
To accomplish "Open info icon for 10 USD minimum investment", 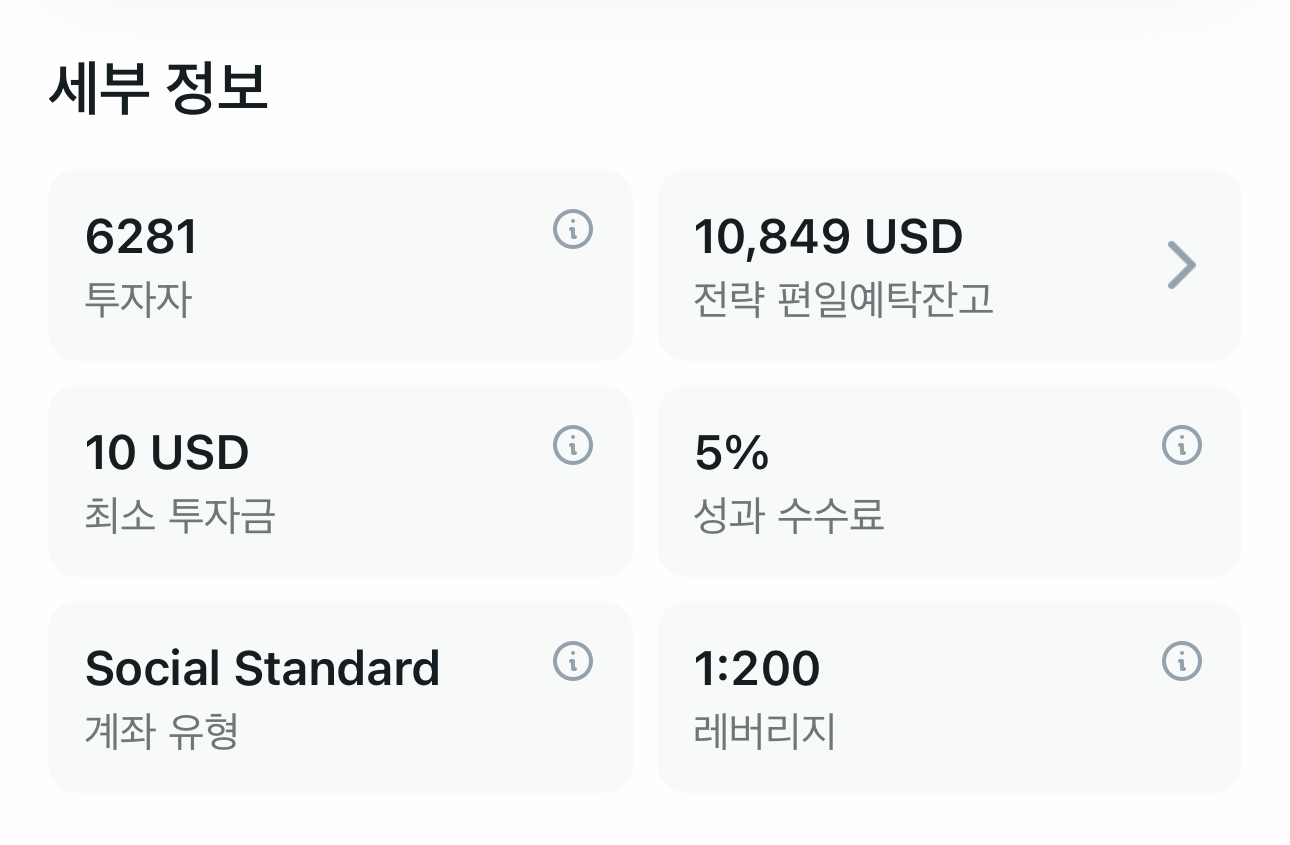I will pyautogui.click(x=573, y=445).
